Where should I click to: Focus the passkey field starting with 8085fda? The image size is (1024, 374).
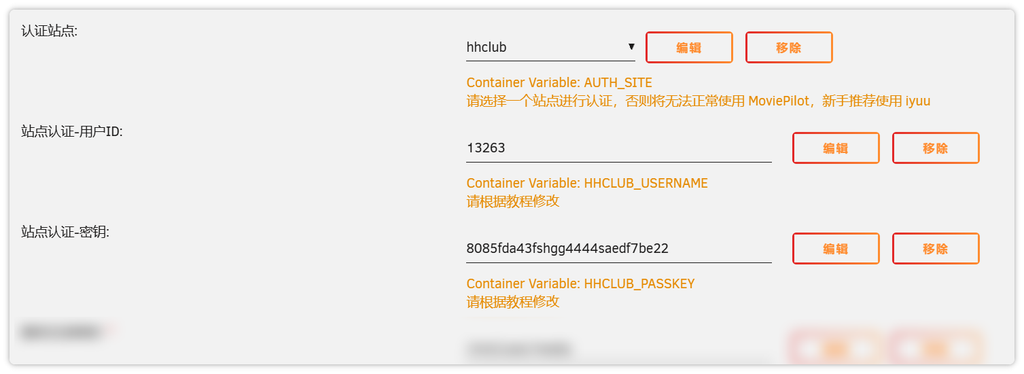[618, 249]
